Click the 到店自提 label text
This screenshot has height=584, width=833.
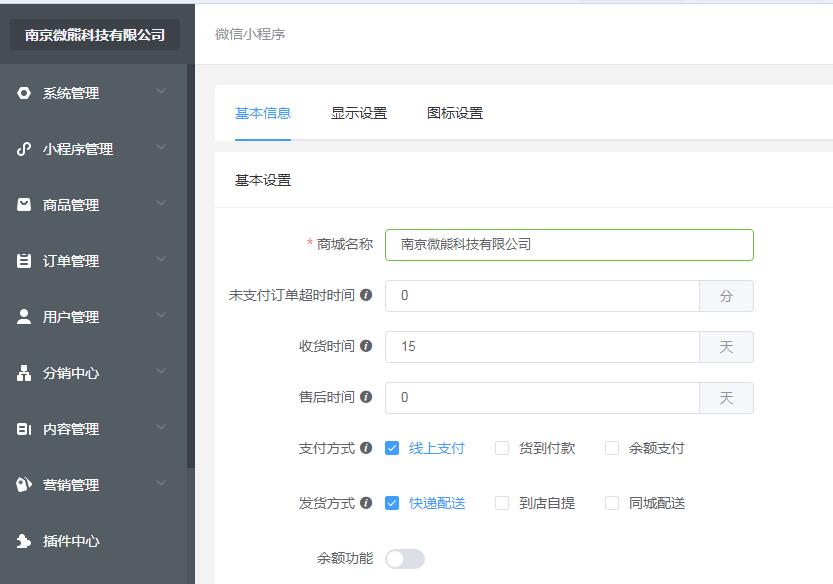pos(547,503)
